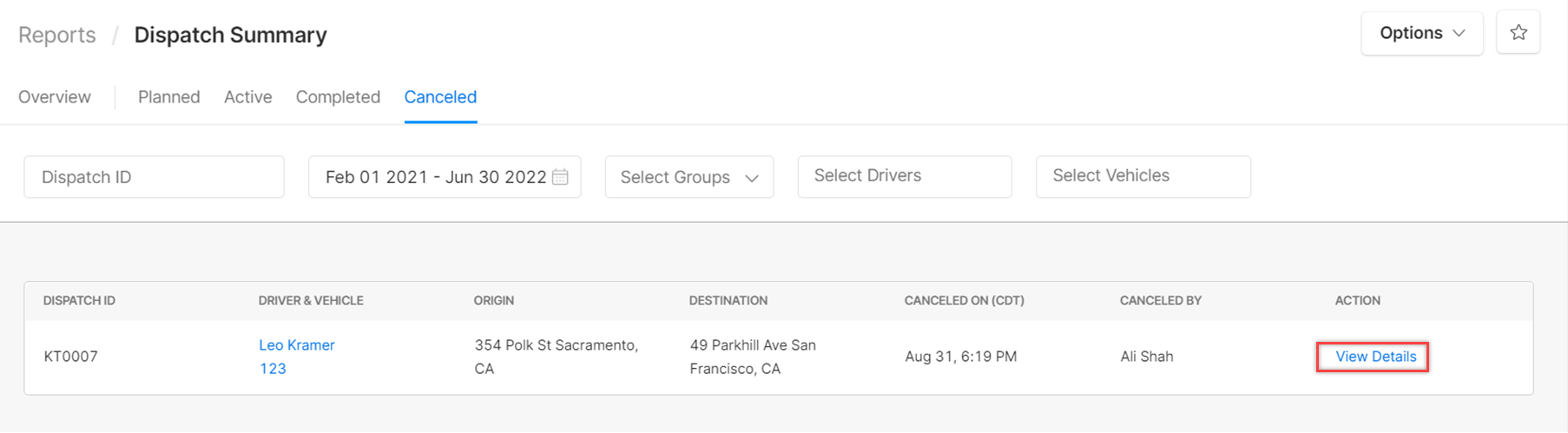This screenshot has height=433, width=1568.
Task: Go to the Completed tab
Action: [x=338, y=97]
